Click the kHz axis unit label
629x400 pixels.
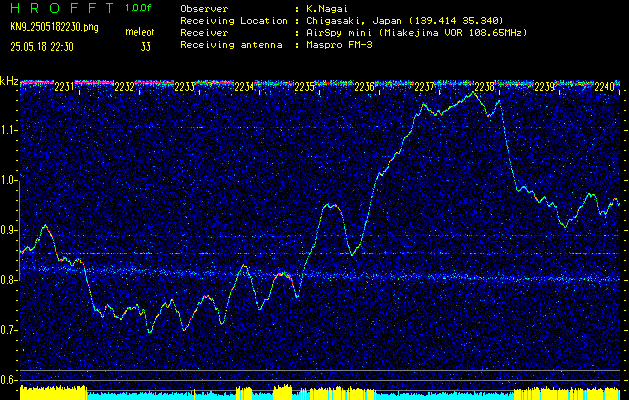click(9, 81)
